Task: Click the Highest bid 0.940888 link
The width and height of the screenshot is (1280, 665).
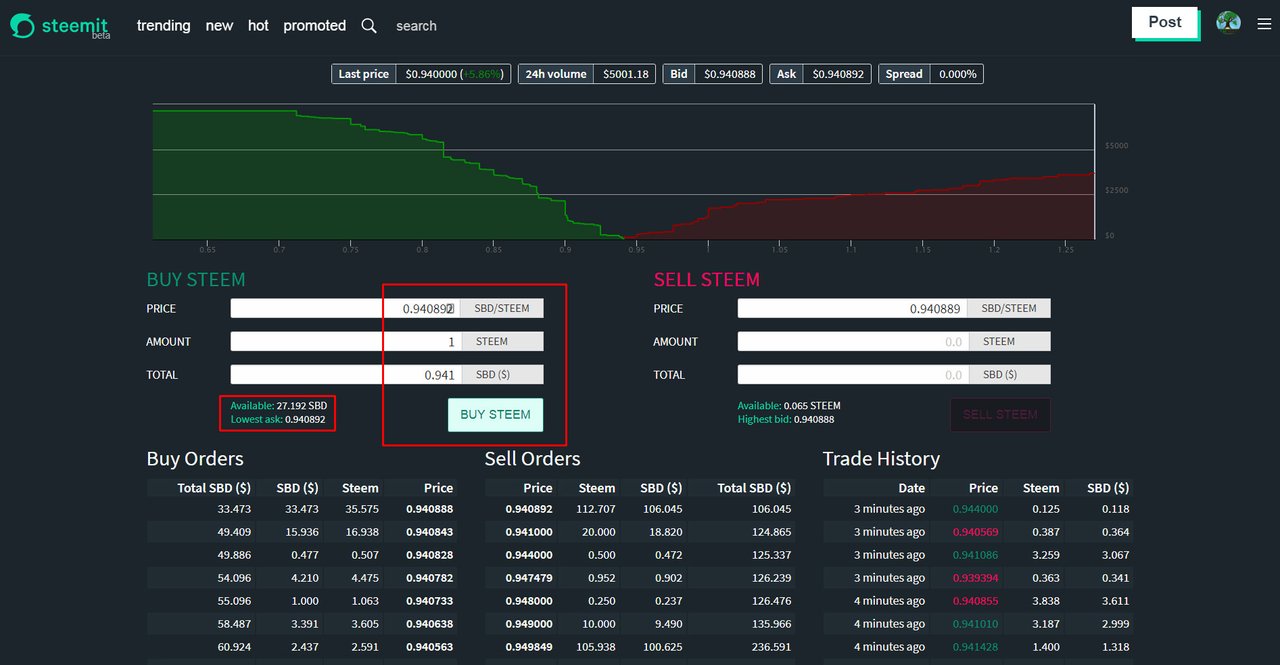Action: click(785, 420)
